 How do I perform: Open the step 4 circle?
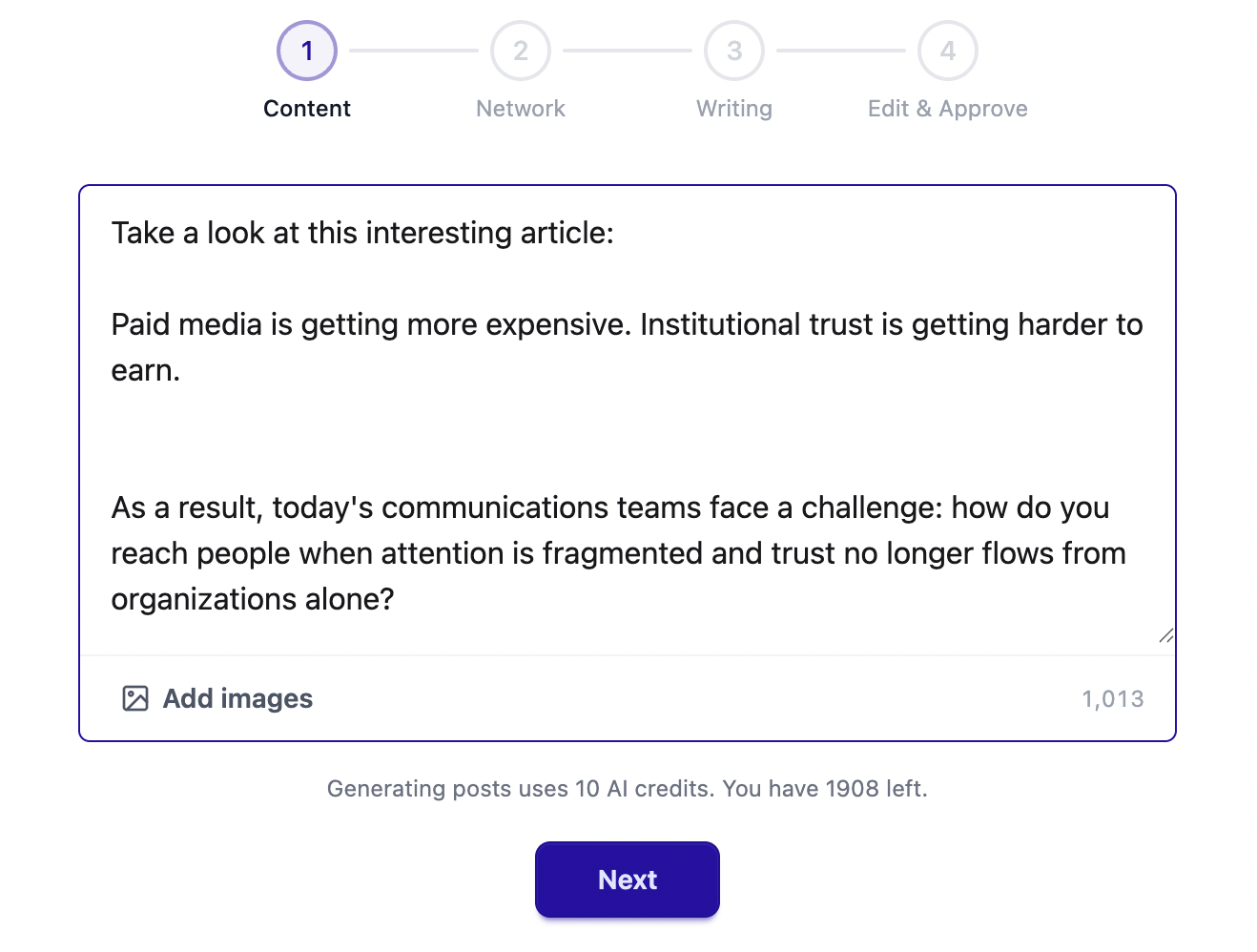pyautogui.click(x=948, y=51)
